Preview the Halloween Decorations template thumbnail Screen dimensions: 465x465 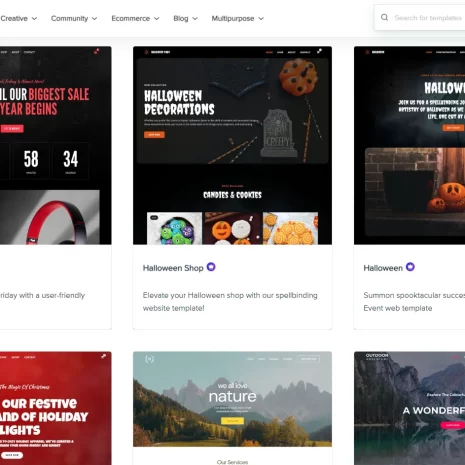click(232, 145)
